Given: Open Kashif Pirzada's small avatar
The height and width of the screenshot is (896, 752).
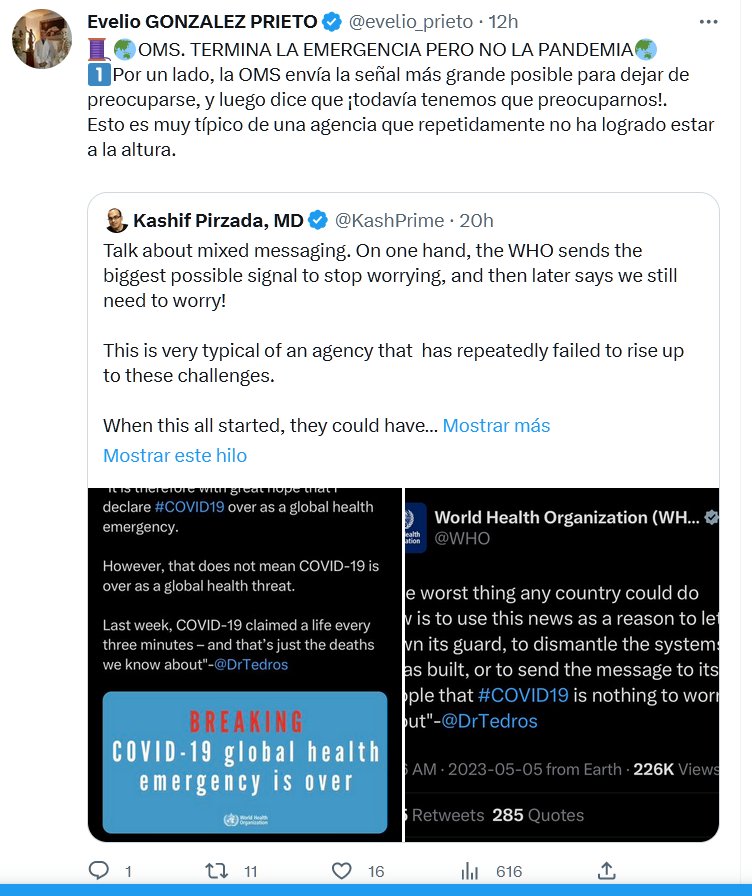Looking at the screenshot, I should 115,220.
